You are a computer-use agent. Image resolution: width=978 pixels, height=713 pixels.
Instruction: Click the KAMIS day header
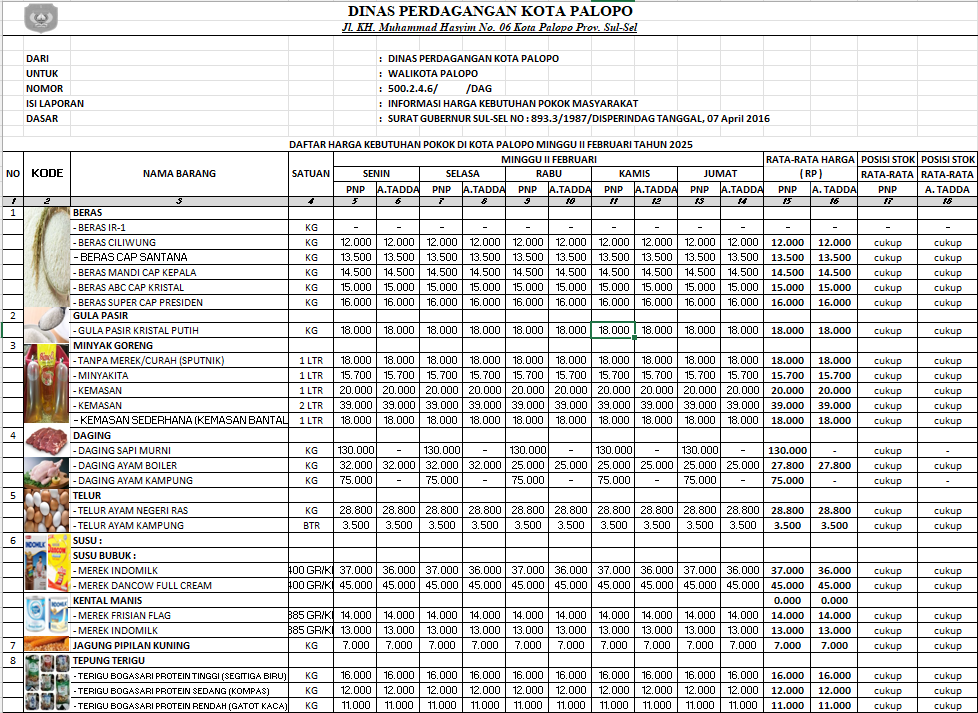click(x=635, y=173)
